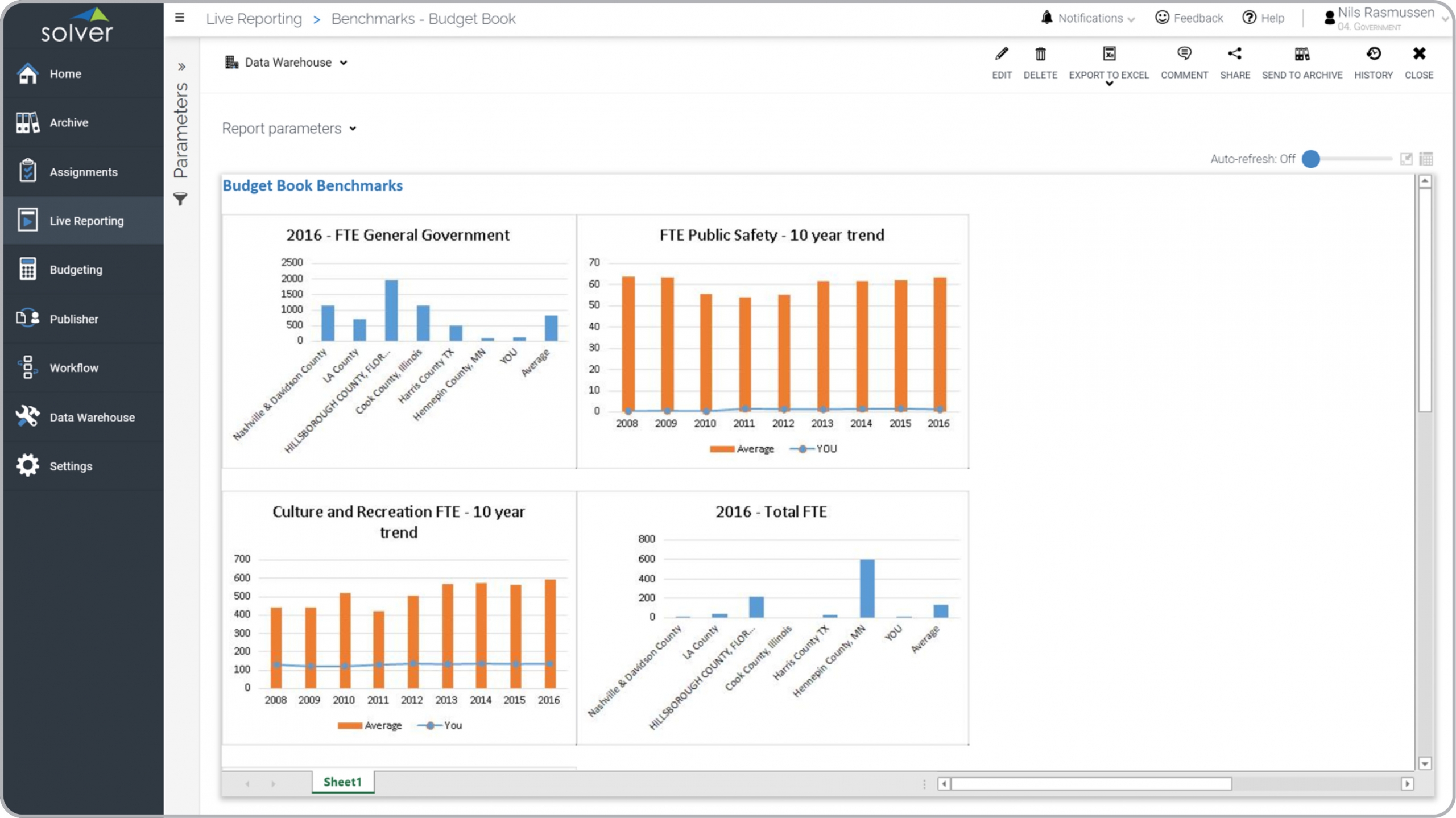Viewport: 1456px width, 818px height.
Task: Click the Edit pencil icon
Action: tap(1002, 55)
